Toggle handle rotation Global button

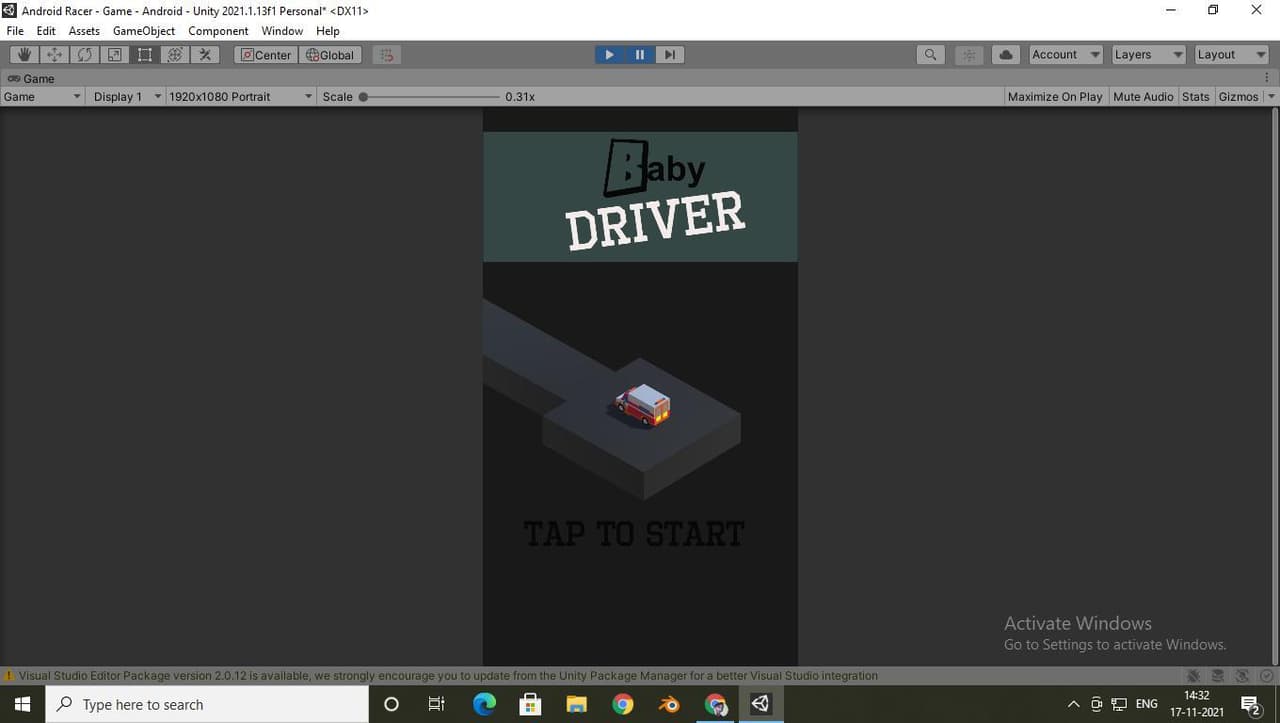tap(330, 55)
